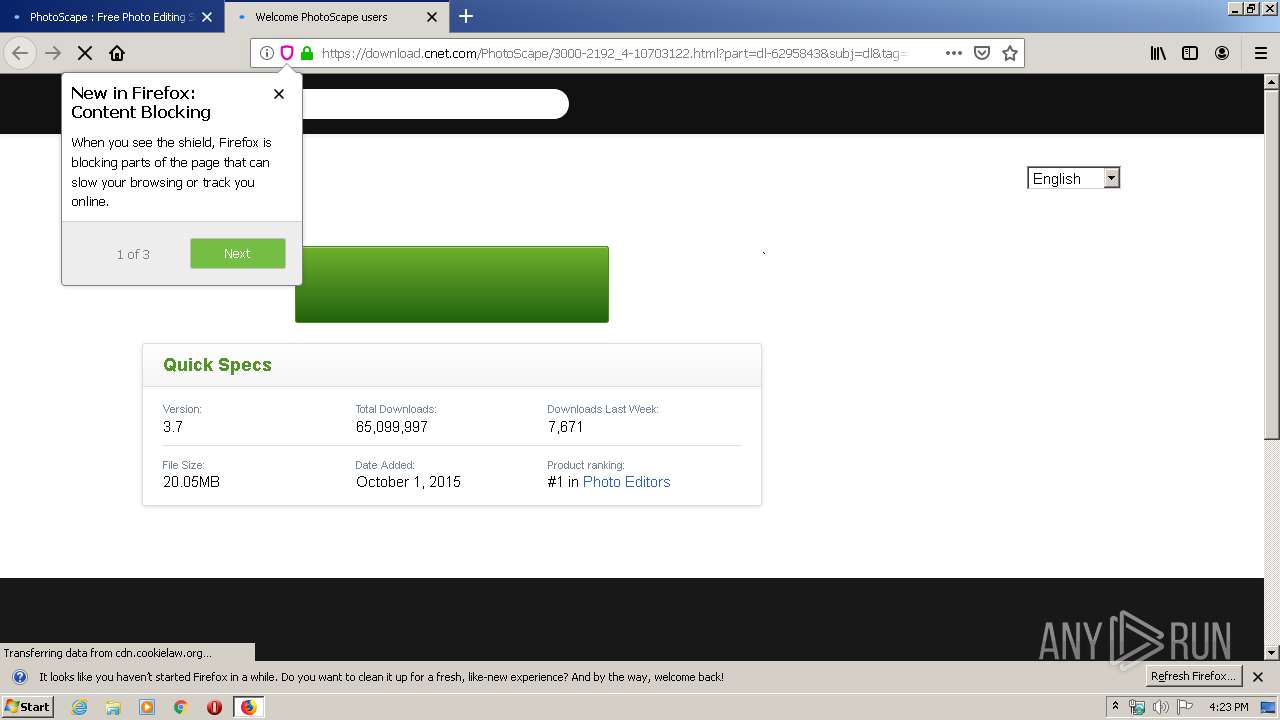Close the PhotoScape Free Photo Editing tab
The image size is (1280, 720).
(x=207, y=17)
